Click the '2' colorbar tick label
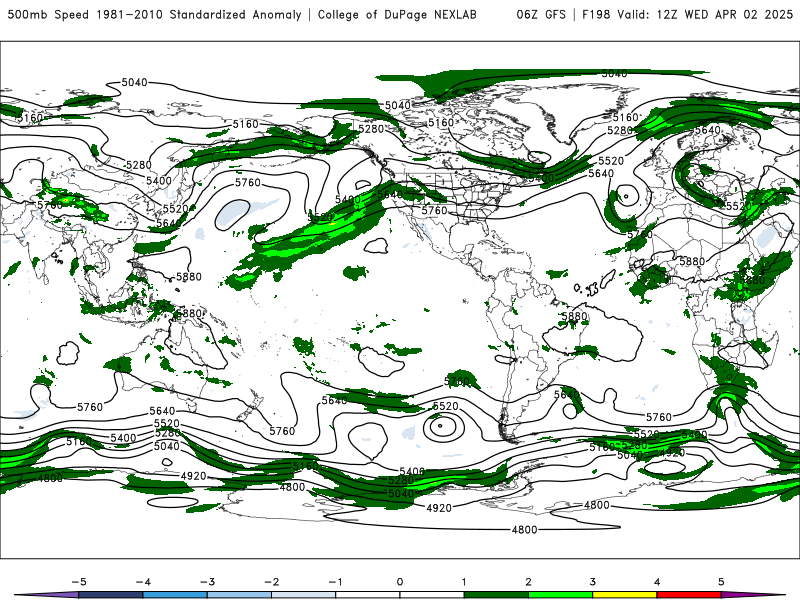Viewport: 800px width, 600px height. [x=529, y=582]
